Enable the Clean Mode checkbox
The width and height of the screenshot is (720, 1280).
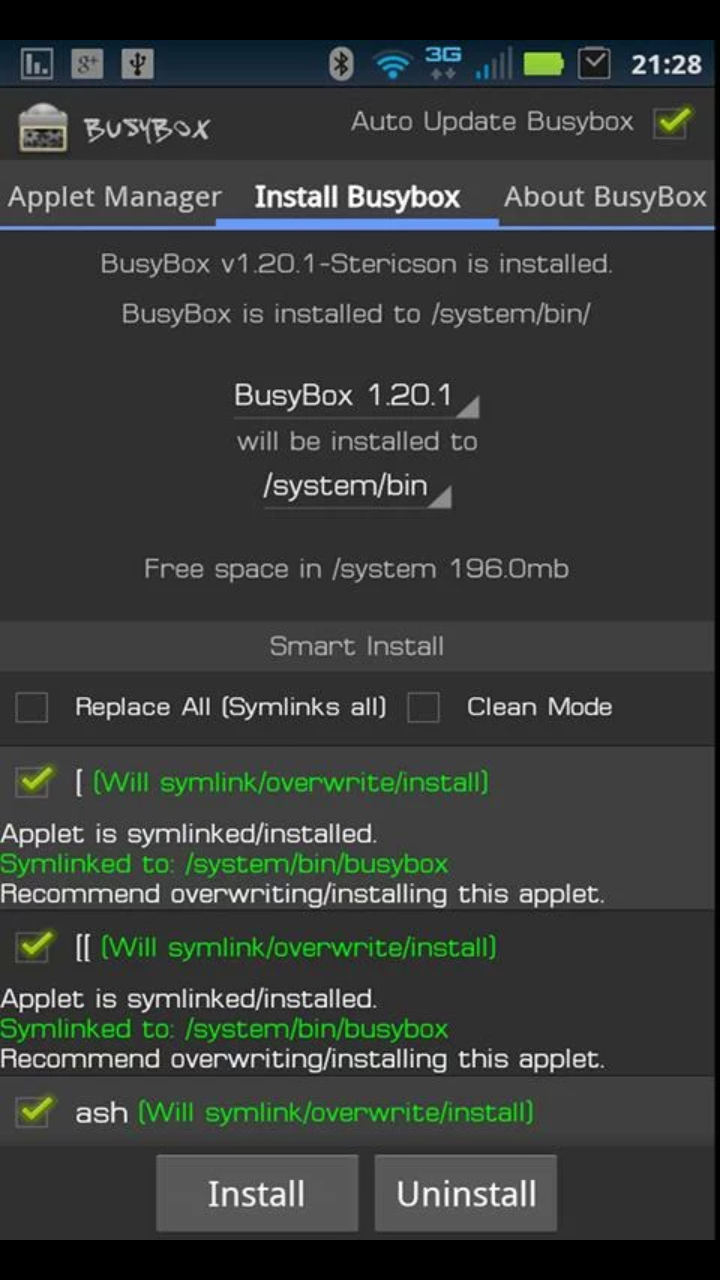click(423, 708)
